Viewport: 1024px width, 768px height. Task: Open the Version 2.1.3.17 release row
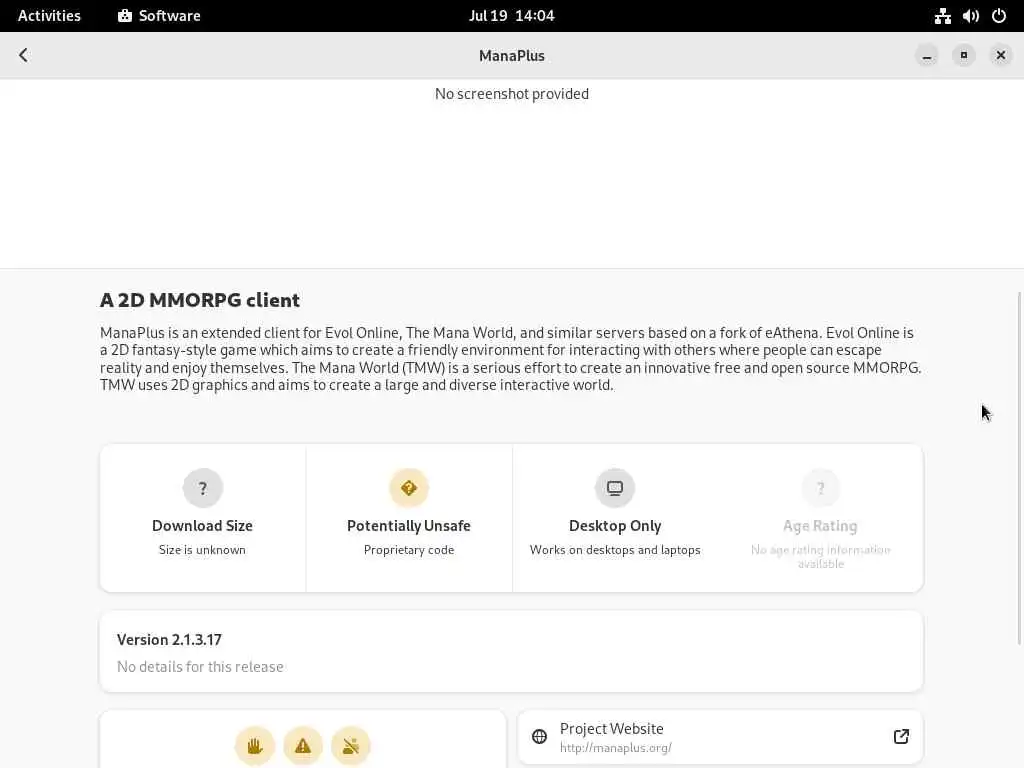(511, 652)
